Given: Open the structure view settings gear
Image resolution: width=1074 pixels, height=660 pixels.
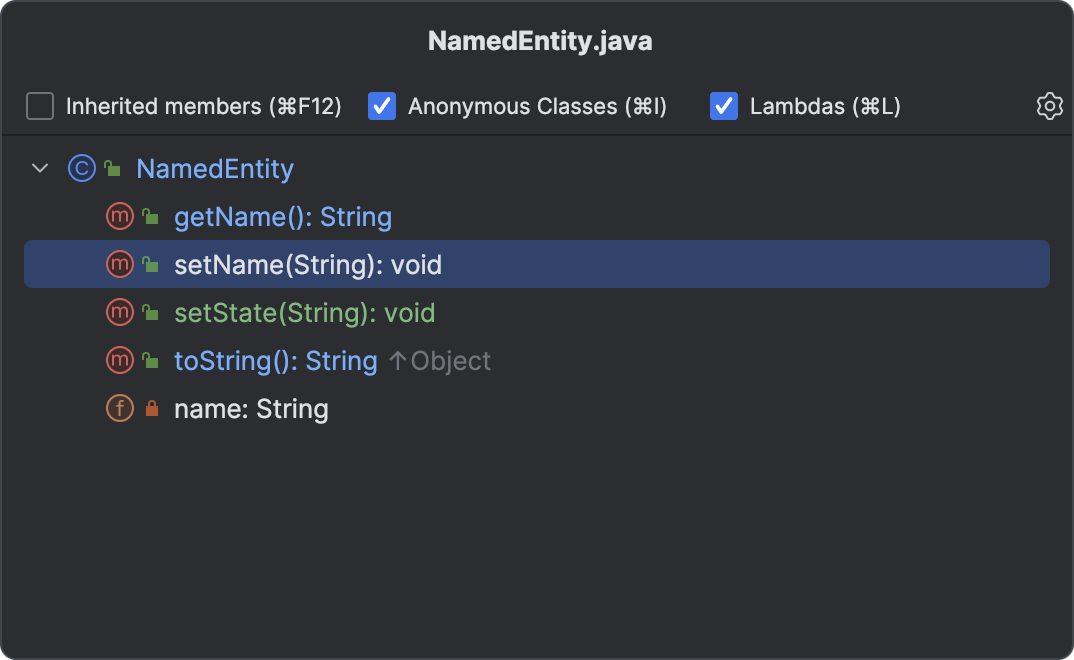Looking at the screenshot, I should 1049,106.
